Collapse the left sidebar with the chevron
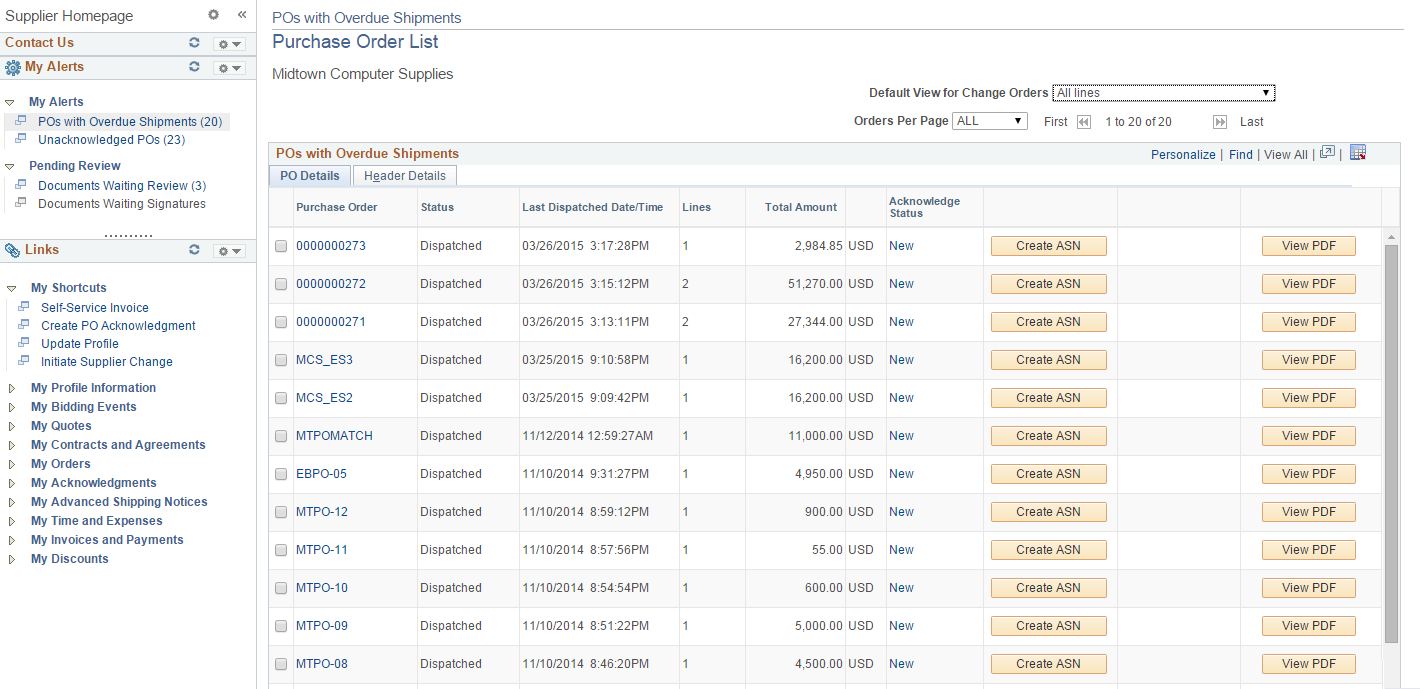Image resolution: width=1420 pixels, height=689 pixels. (241, 15)
